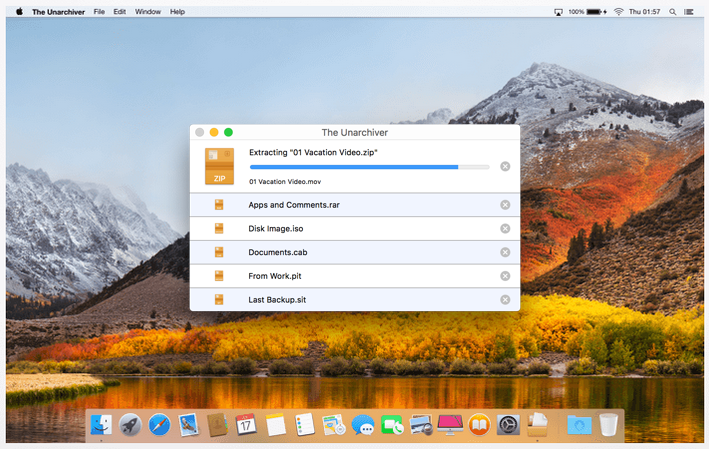The image size is (709, 449).
Task: Select the Last Backup.sit row
Action: point(355,299)
